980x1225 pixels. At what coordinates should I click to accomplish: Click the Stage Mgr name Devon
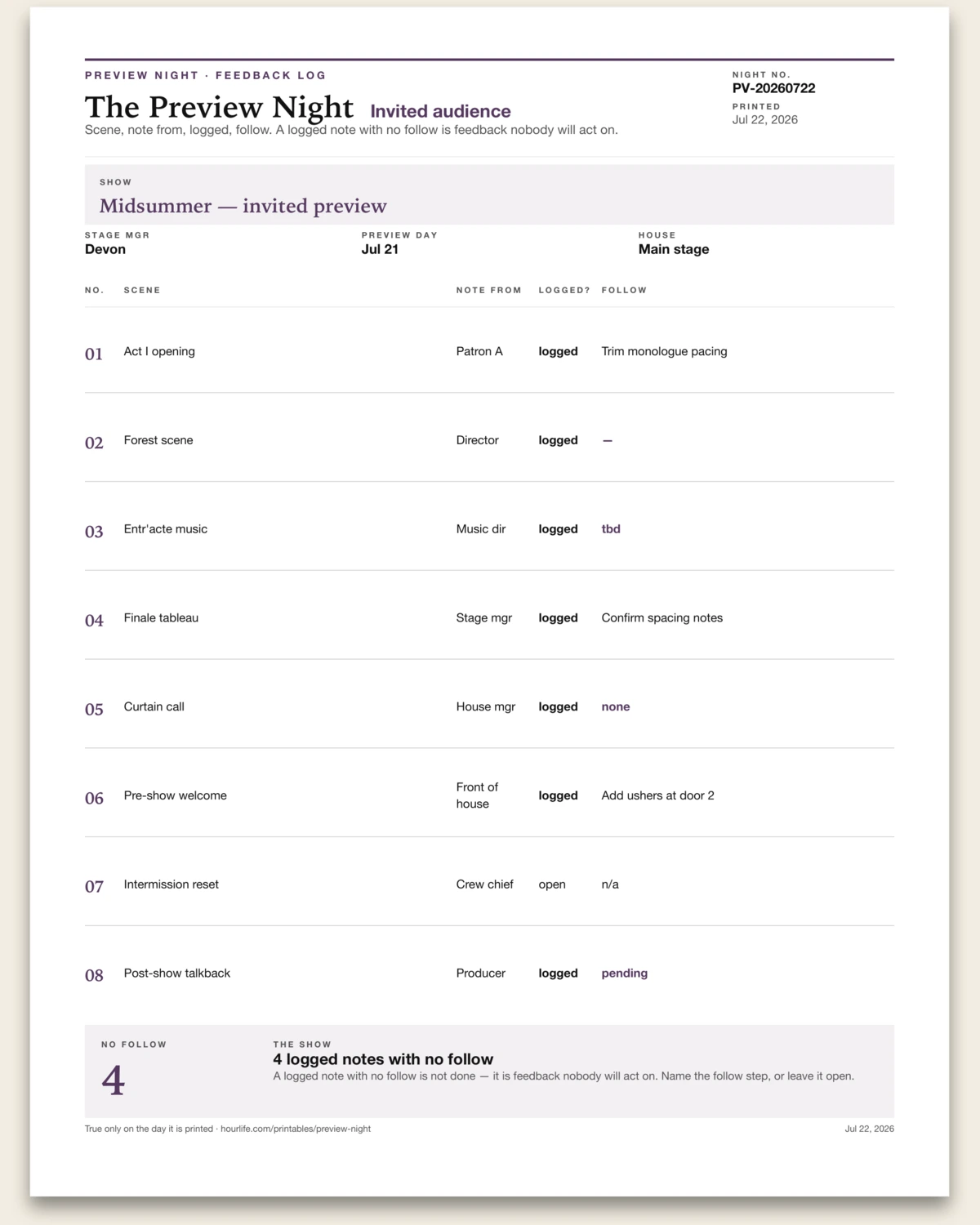tap(105, 249)
